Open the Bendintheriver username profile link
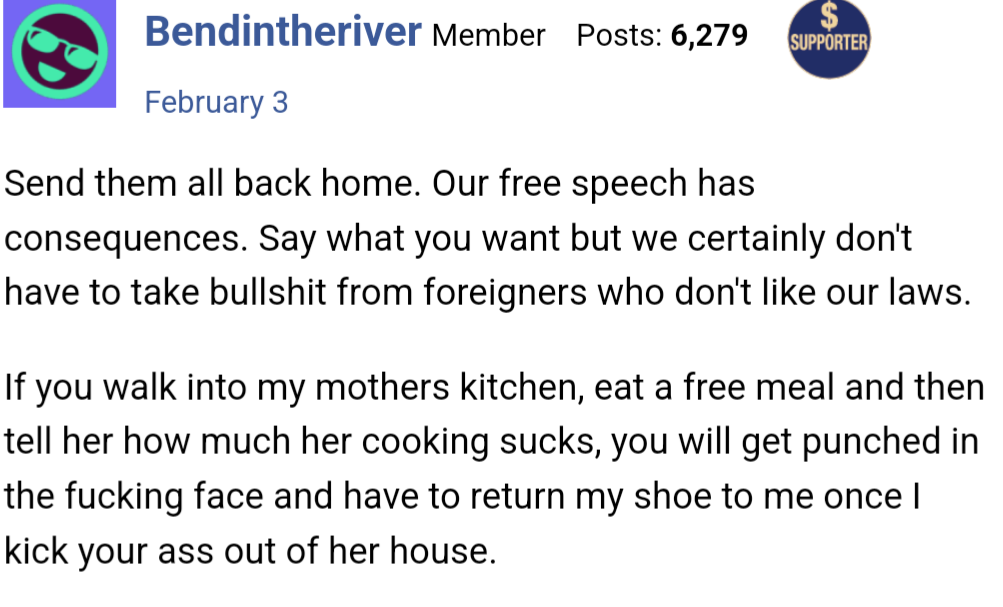This screenshot has width=1003, height=607. (283, 33)
